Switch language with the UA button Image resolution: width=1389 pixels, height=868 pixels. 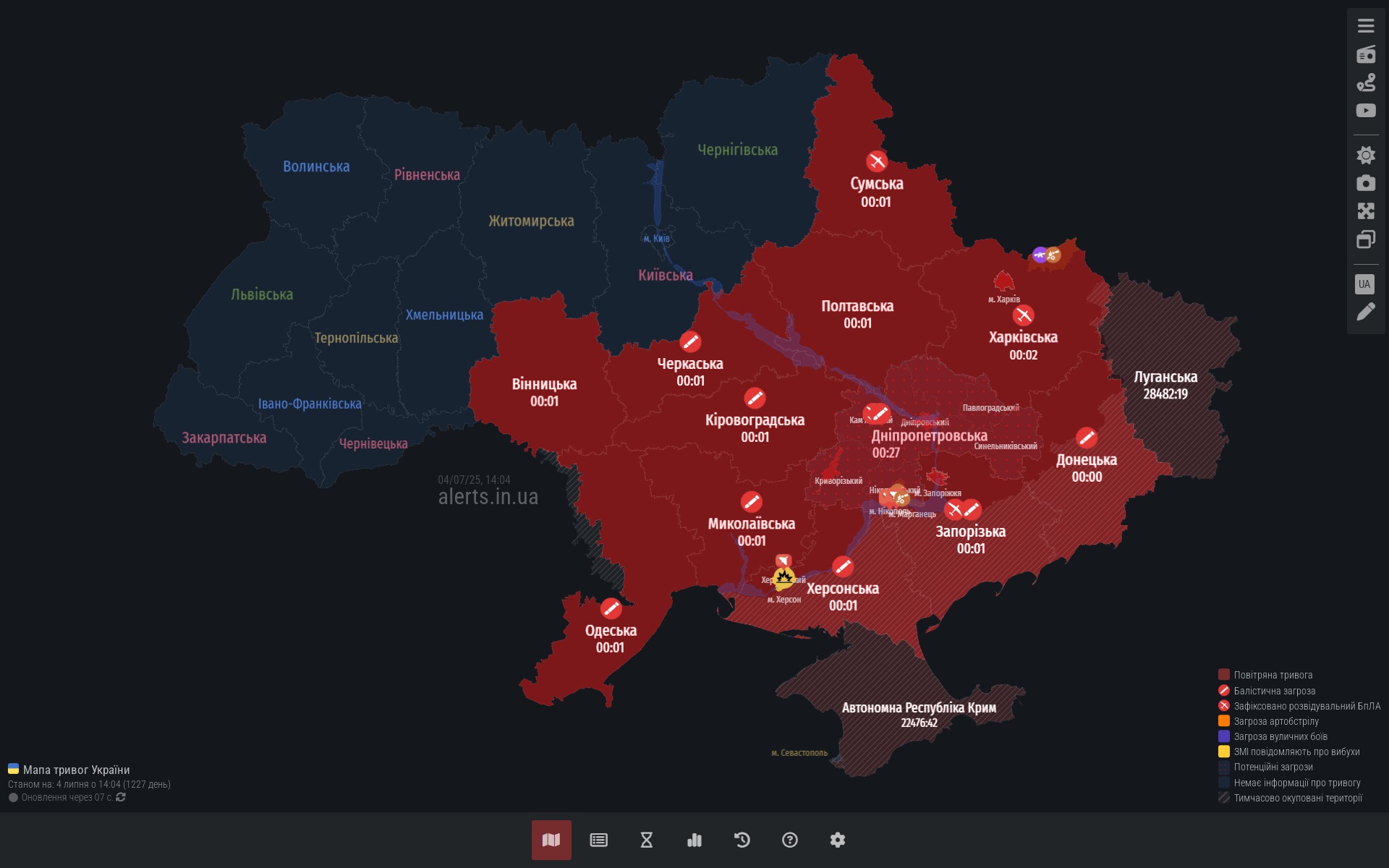point(1364,284)
